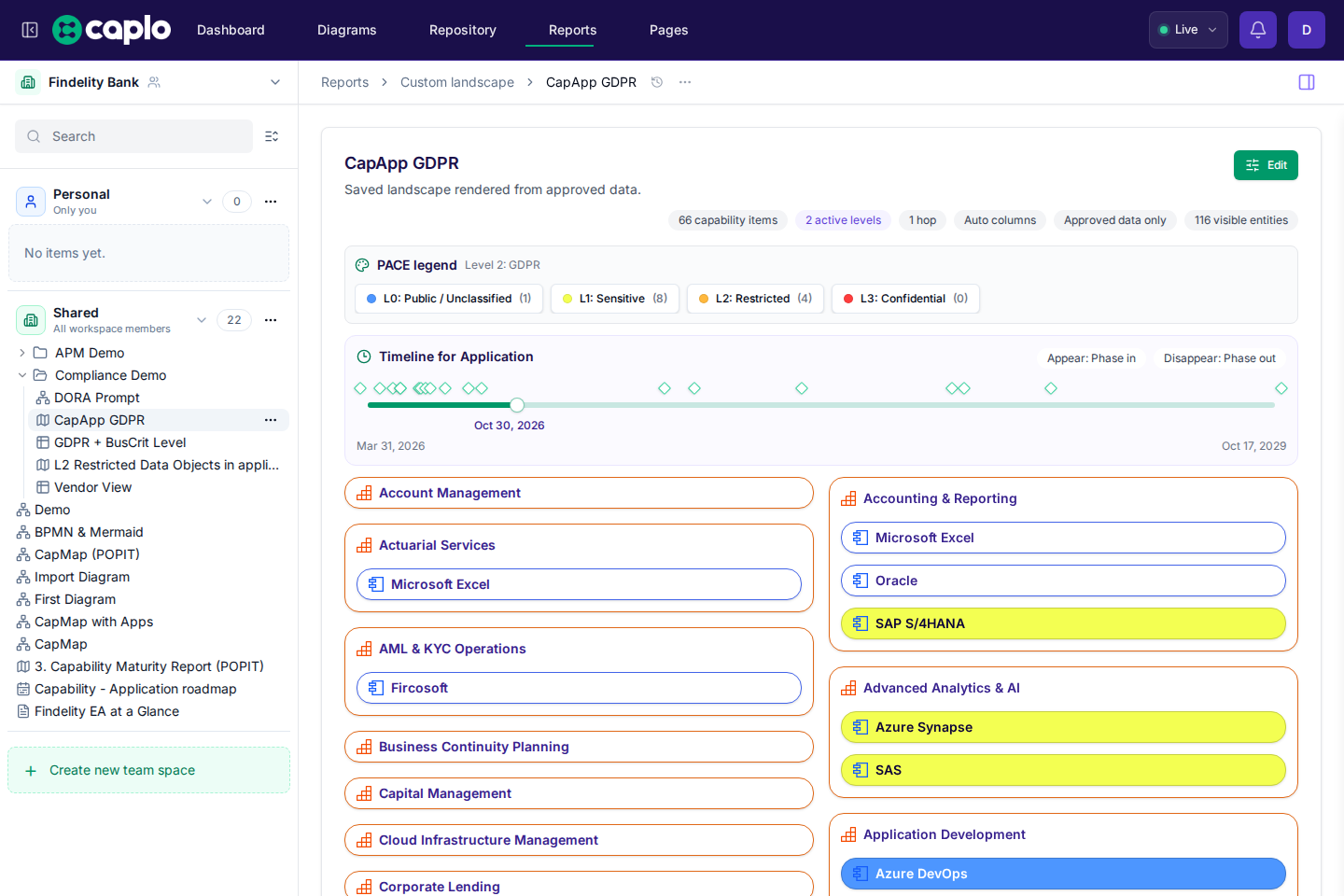
Task: Open Findelity EA at a Glance
Action: 106,711
